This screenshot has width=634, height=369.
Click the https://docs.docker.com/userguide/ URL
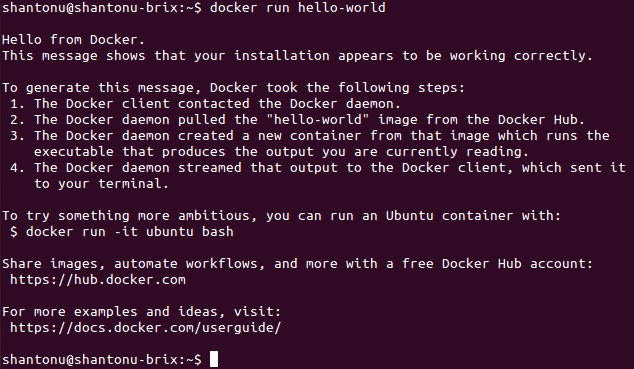(145, 328)
